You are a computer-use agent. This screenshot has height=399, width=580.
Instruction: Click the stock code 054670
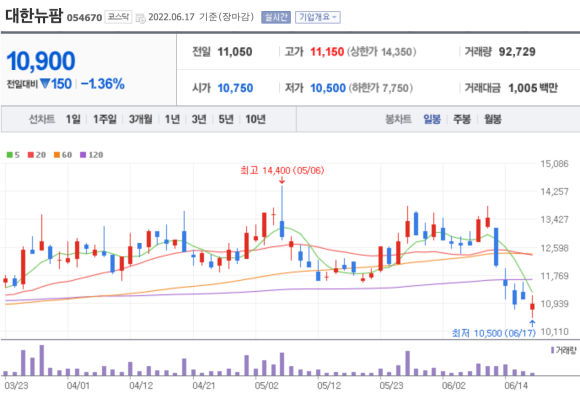(x=84, y=18)
